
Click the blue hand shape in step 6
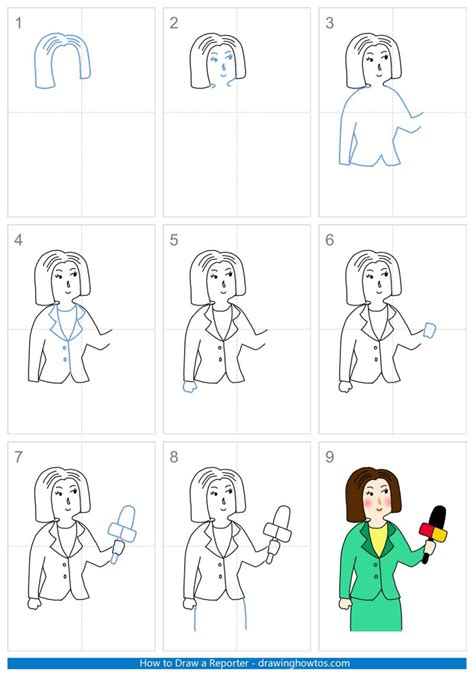[x=430, y=330]
